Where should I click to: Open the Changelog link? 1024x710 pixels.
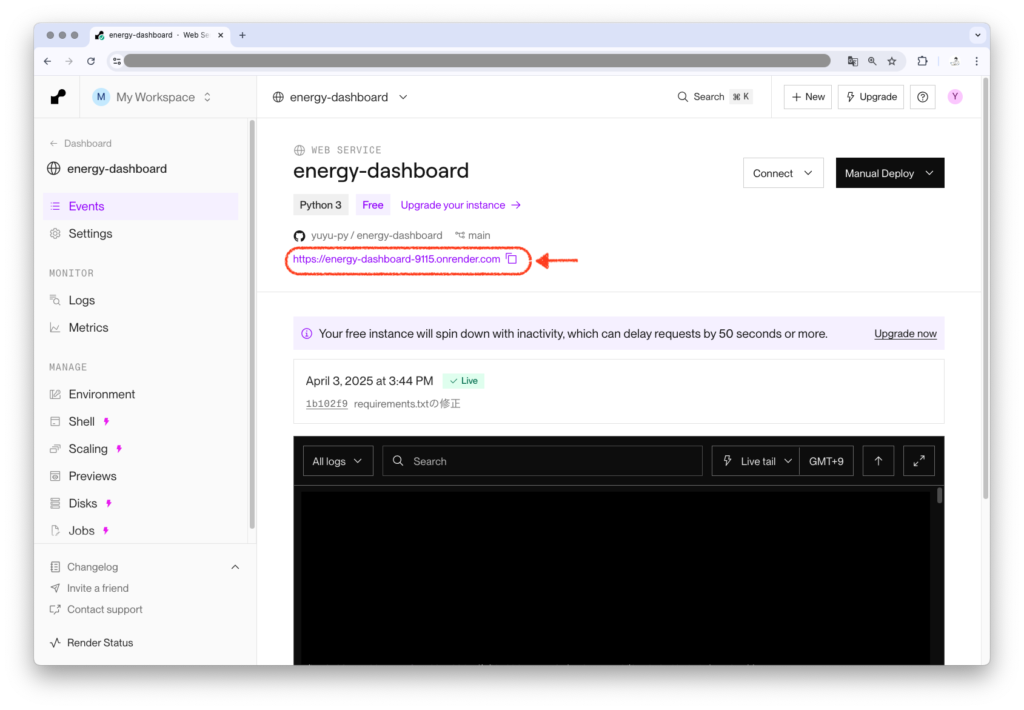click(x=92, y=567)
